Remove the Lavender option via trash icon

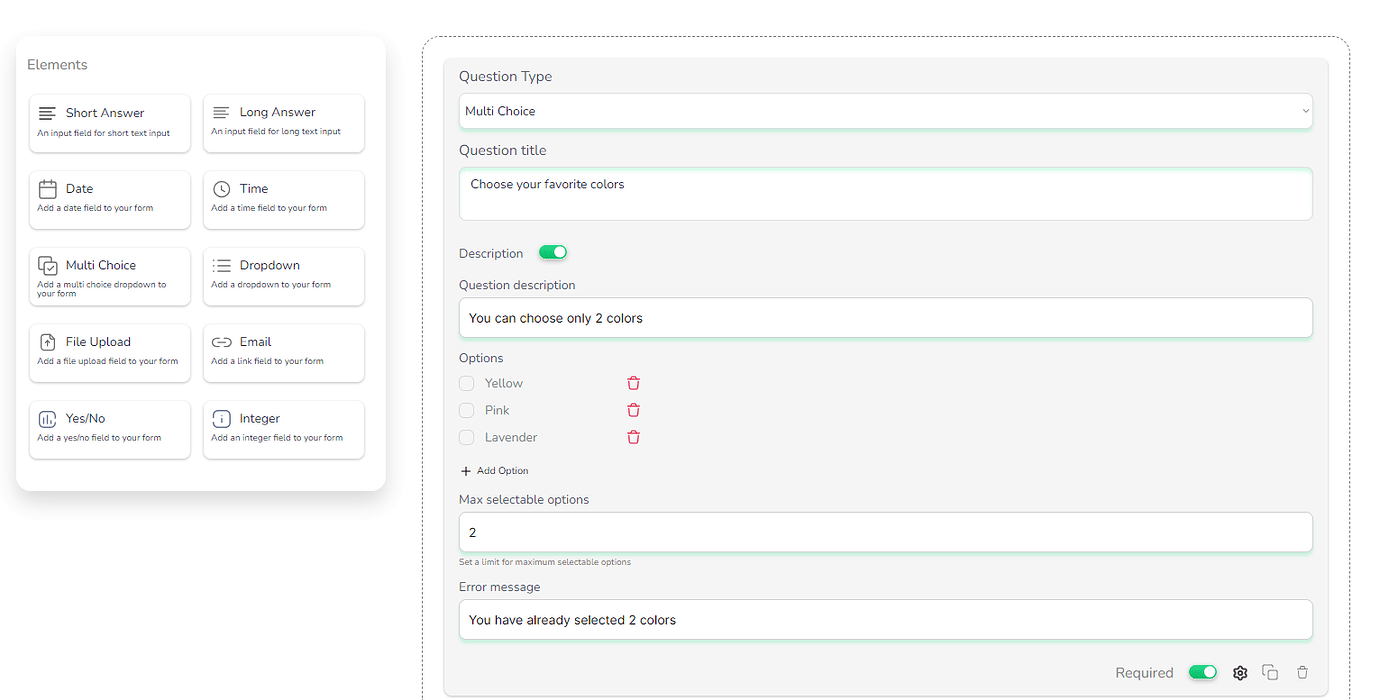[x=633, y=437]
